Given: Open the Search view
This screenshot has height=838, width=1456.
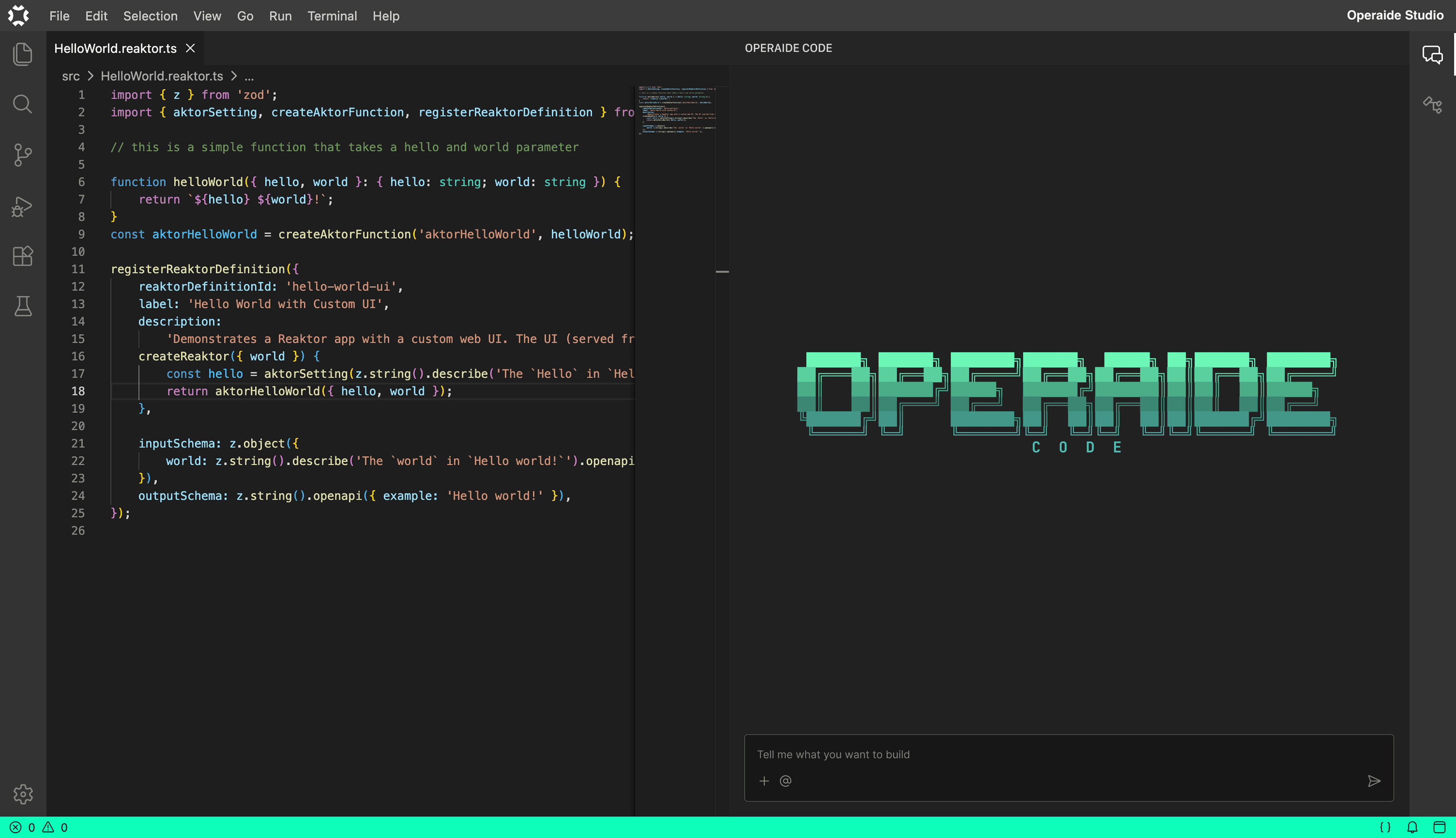Looking at the screenshot, I should tap(22, 104).
